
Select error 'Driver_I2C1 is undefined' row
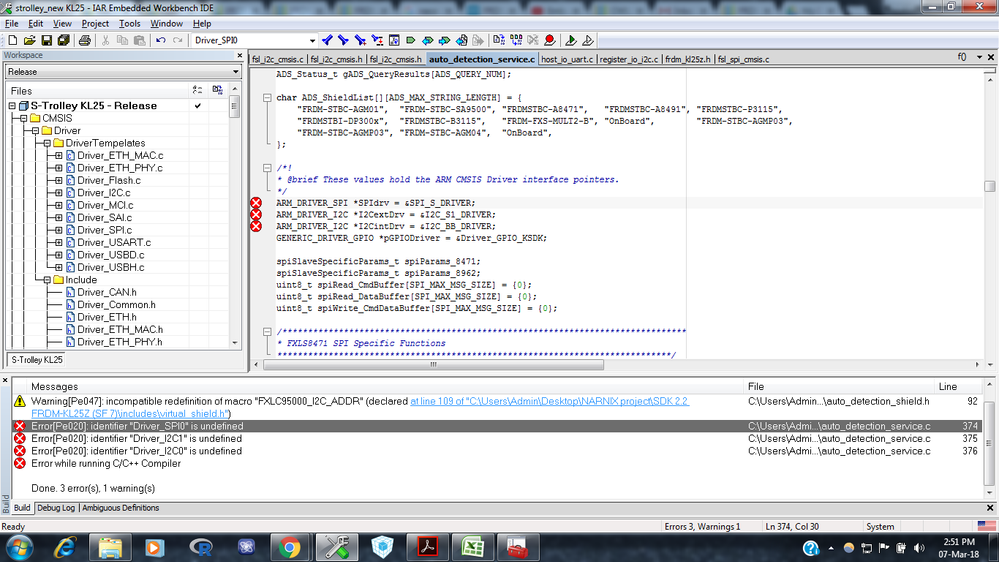tap(497, 438)
